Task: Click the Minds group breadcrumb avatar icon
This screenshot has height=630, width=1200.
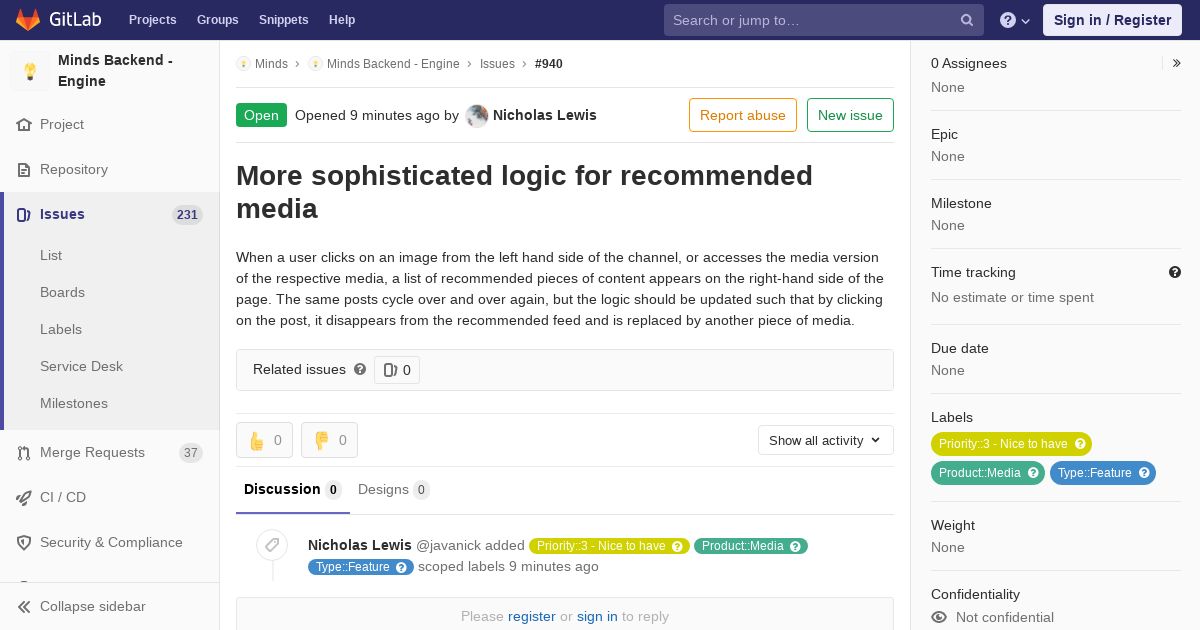Action: (243, 64)
